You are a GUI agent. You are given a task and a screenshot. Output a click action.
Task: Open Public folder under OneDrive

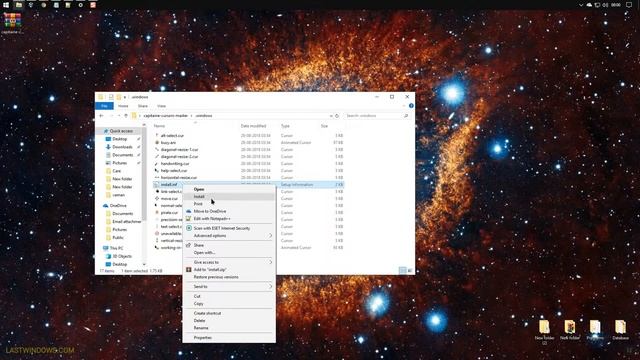click(x=118, y=238)
